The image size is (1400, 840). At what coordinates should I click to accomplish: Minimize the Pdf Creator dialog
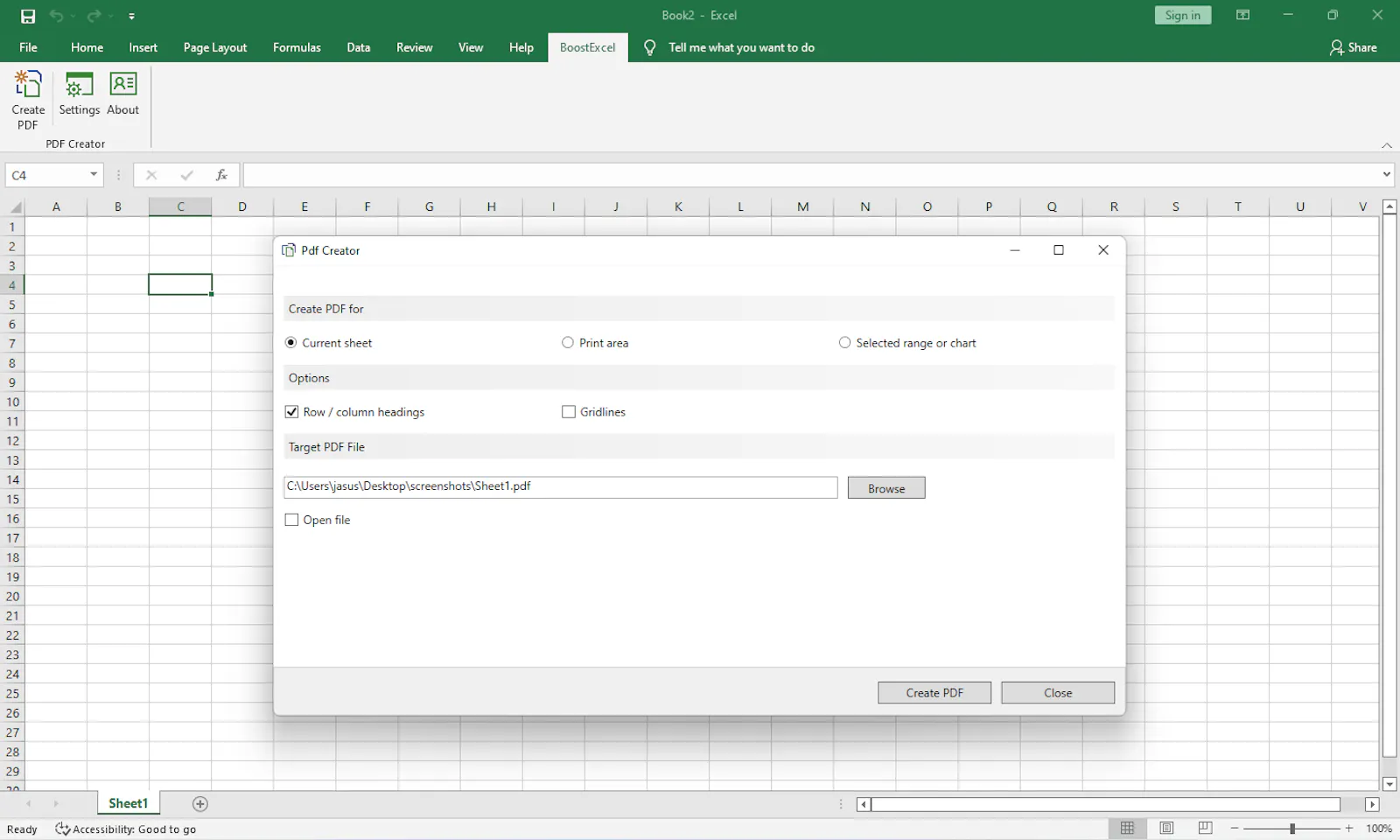(x=1015, y=250)
